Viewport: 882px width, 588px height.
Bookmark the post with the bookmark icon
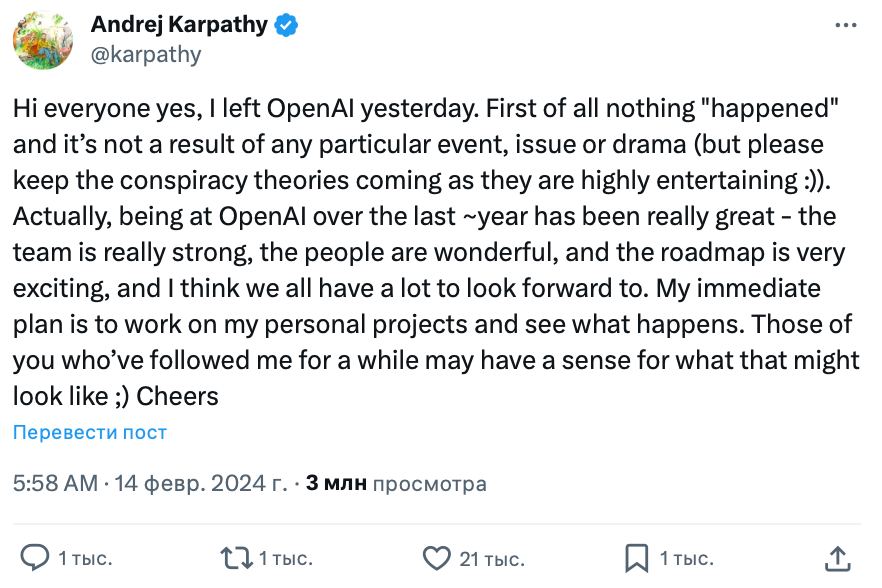pos(636,558)
